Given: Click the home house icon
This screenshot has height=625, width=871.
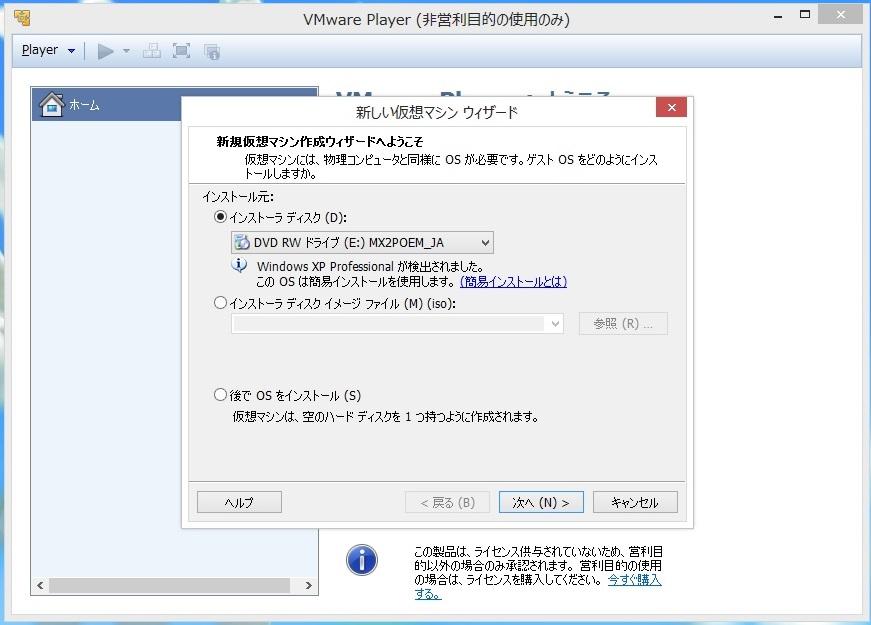Looking at the screenshot, I should [52, 104].
